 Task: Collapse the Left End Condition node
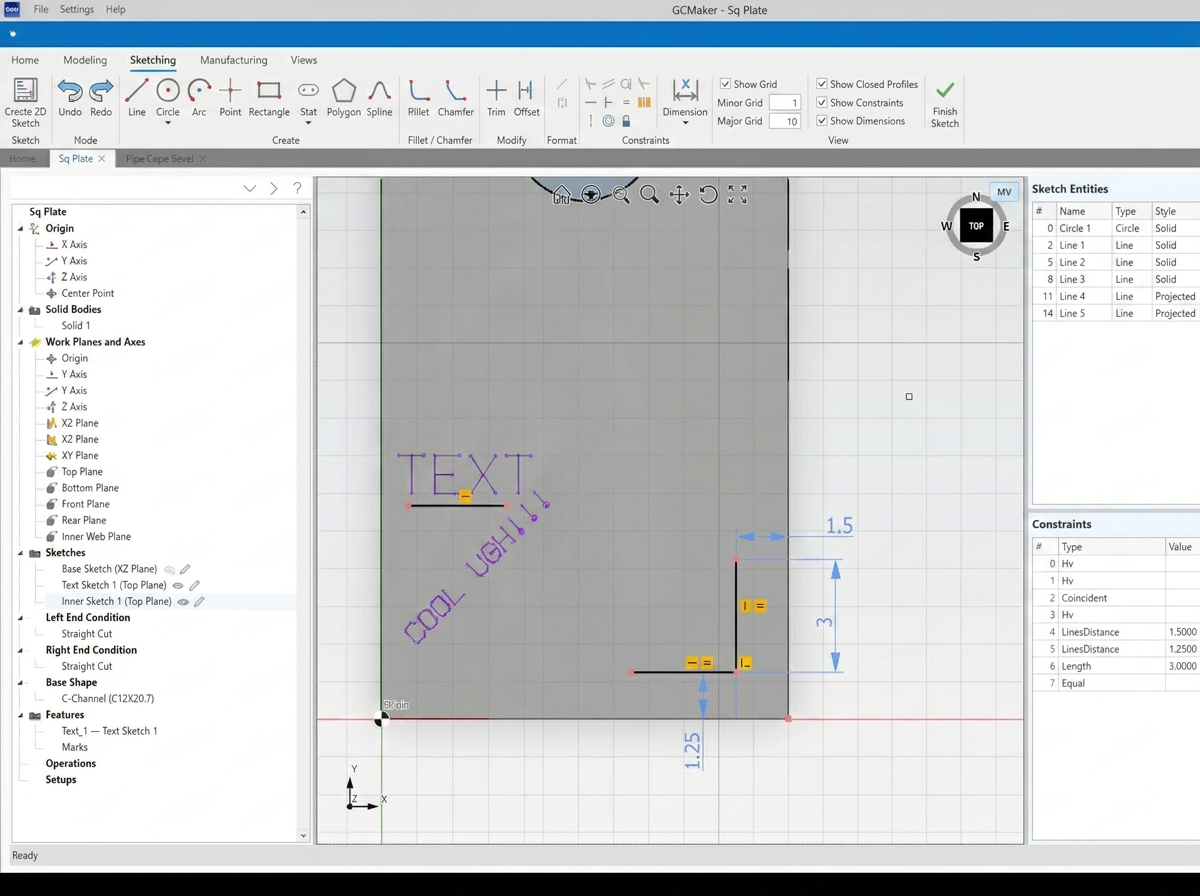[21, 618]
